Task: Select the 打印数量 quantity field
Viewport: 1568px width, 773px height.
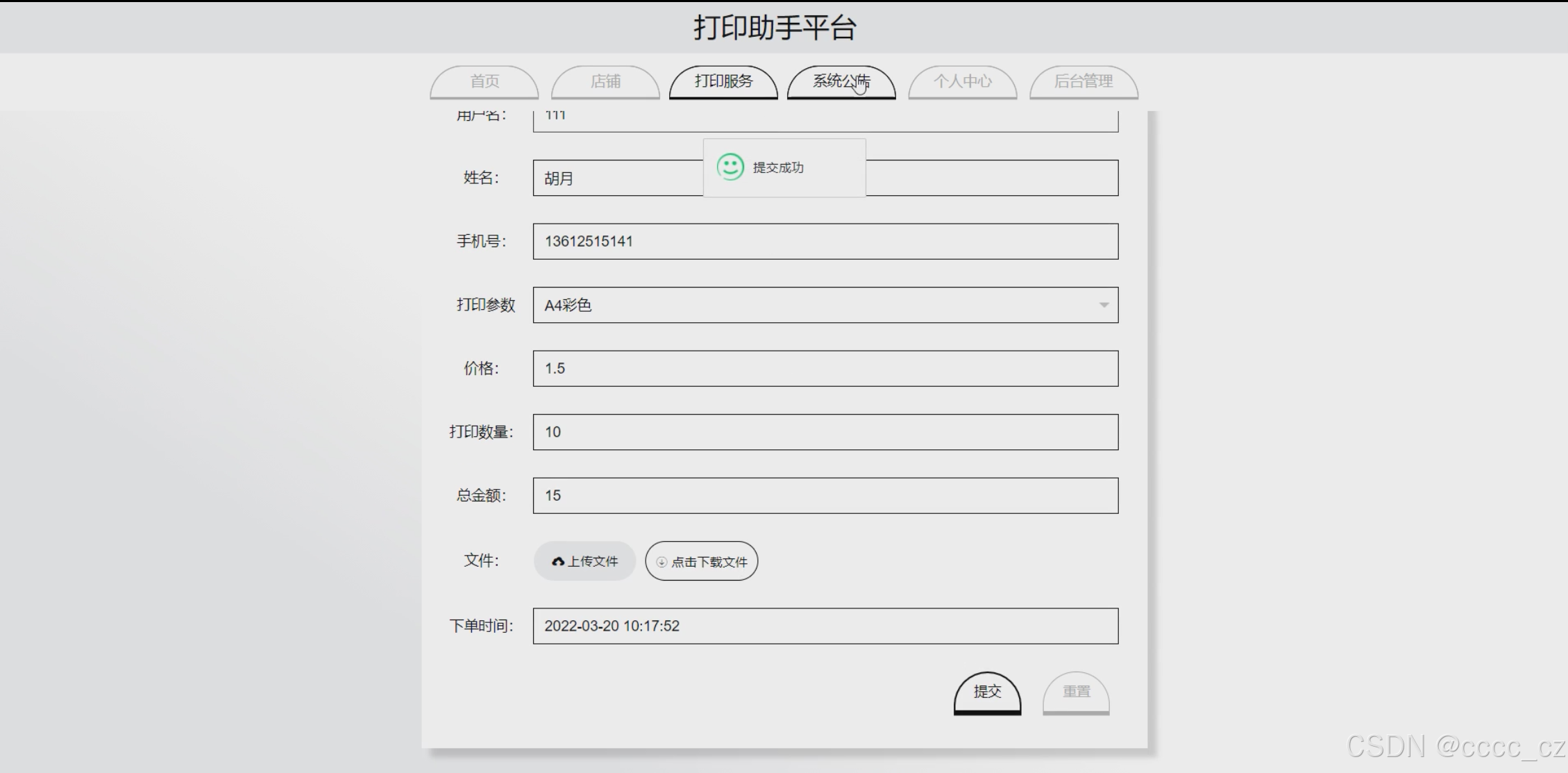Action: click(825, 432)
